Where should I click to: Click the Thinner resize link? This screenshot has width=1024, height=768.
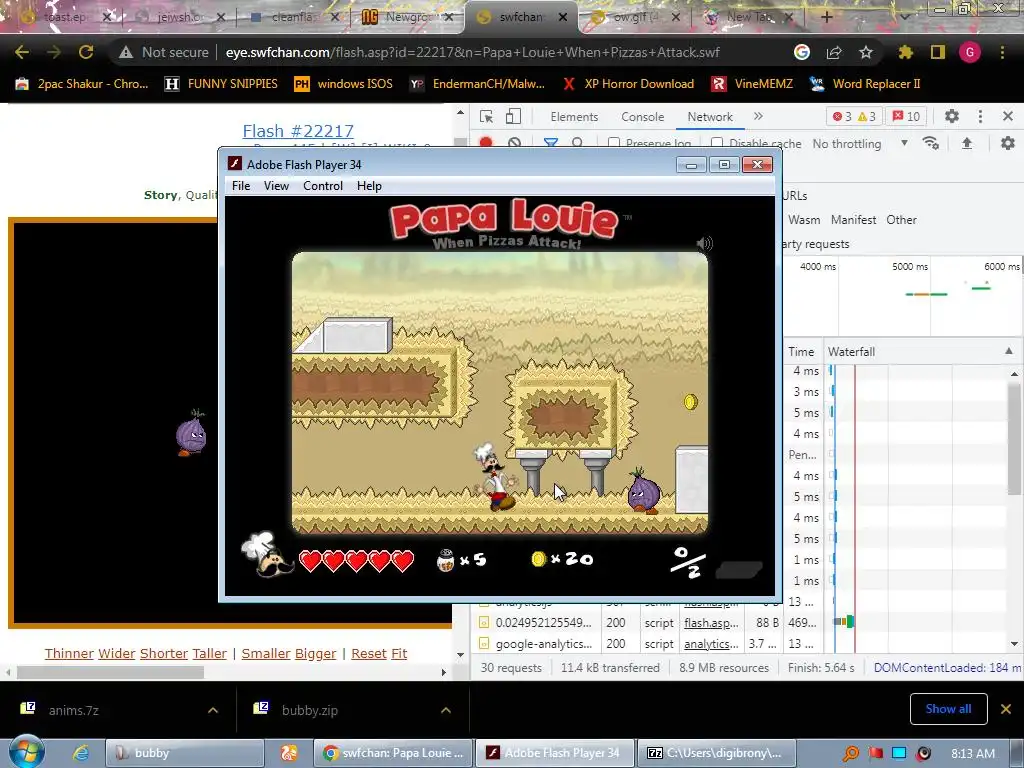pyautogui.click(x=69, y=654)
